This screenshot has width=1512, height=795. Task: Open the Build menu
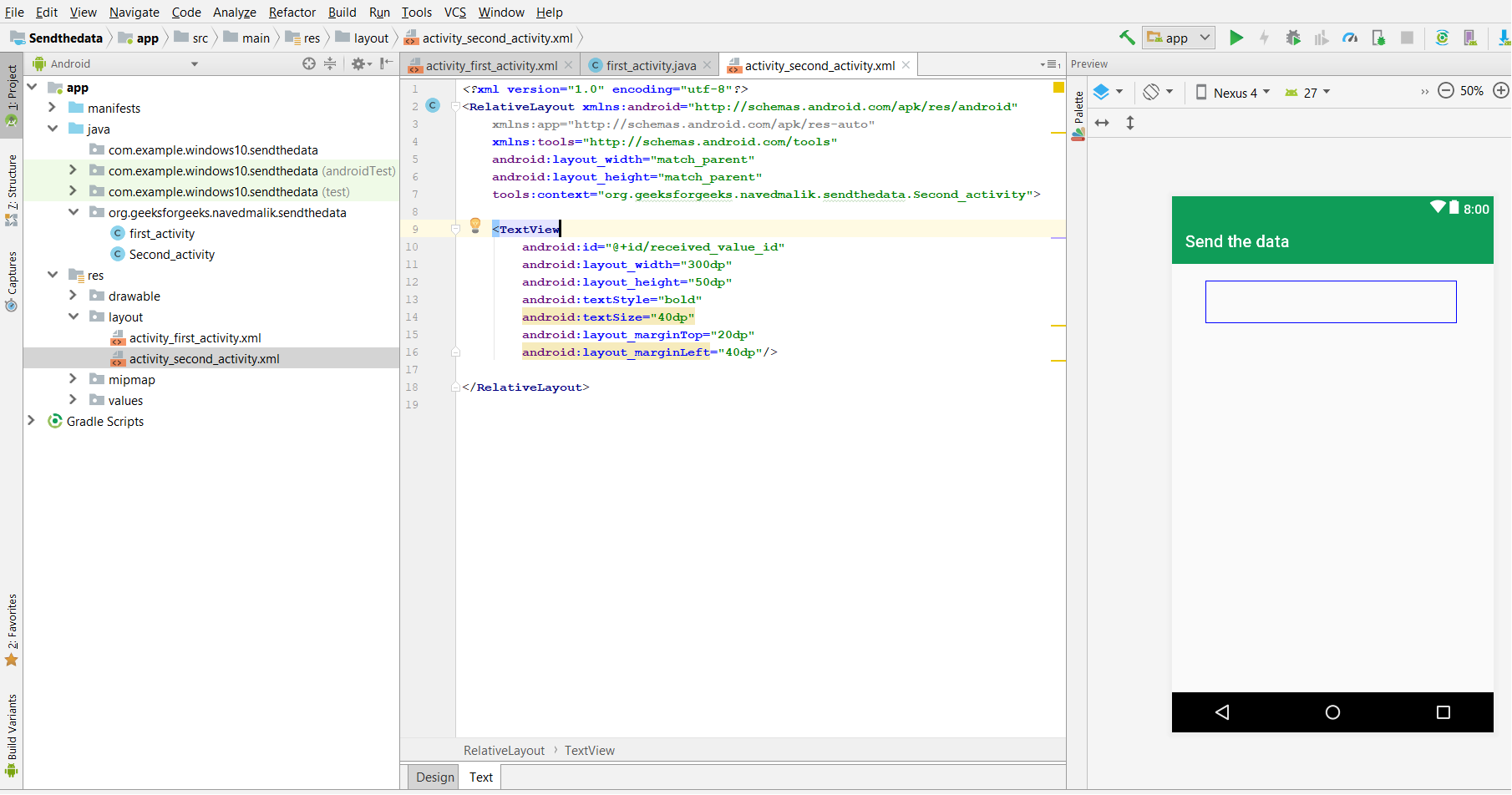342,12
